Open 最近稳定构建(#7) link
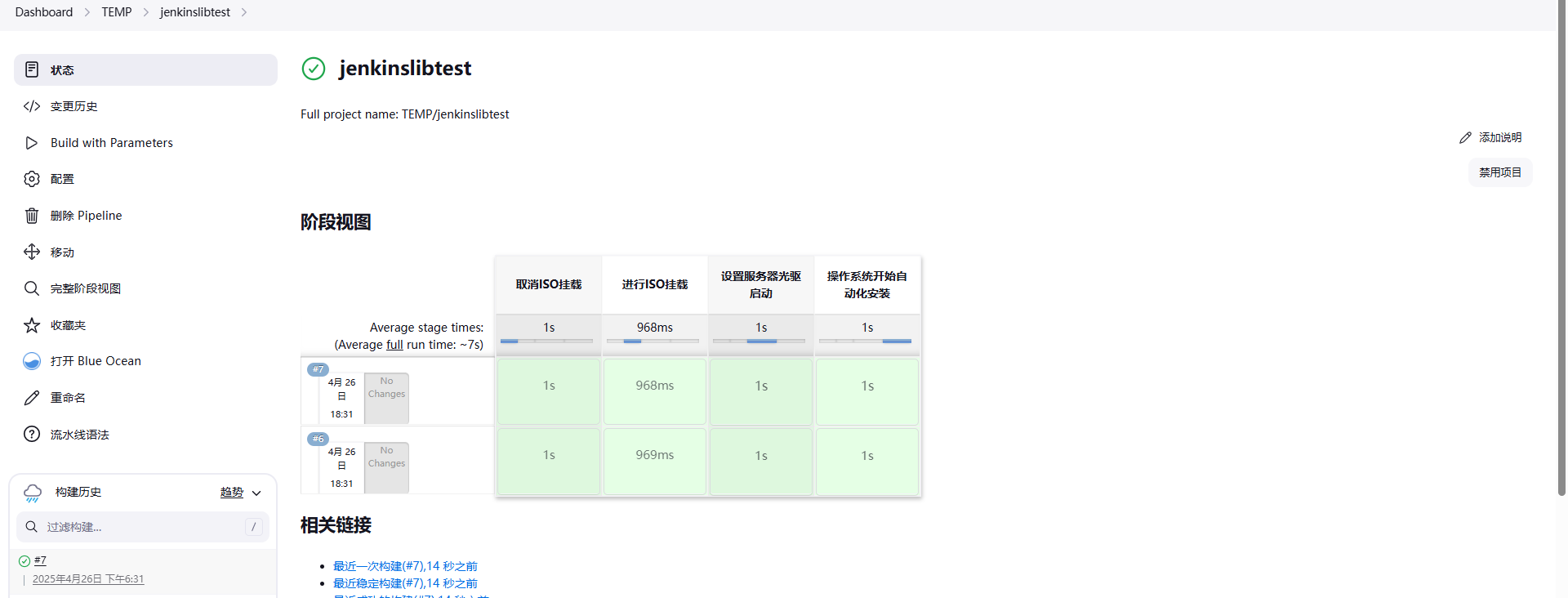The image size is (1568, 598). pyautogui.click(x=405, y=583)
